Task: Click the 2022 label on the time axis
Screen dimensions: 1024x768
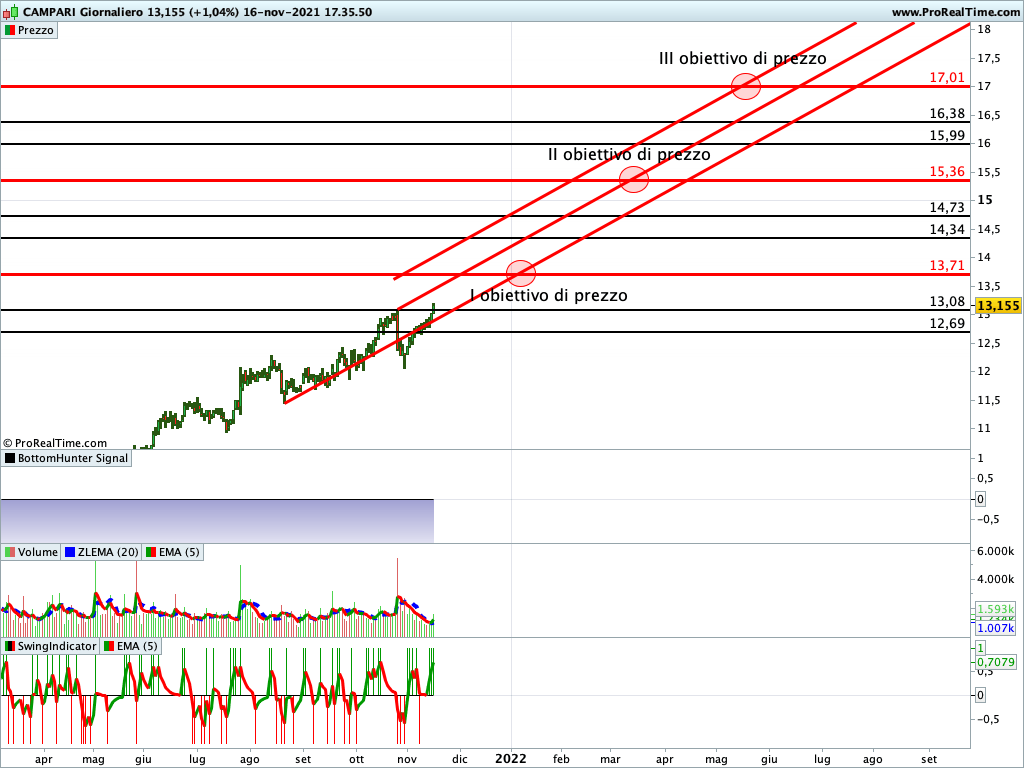Action: click(511, 759)
